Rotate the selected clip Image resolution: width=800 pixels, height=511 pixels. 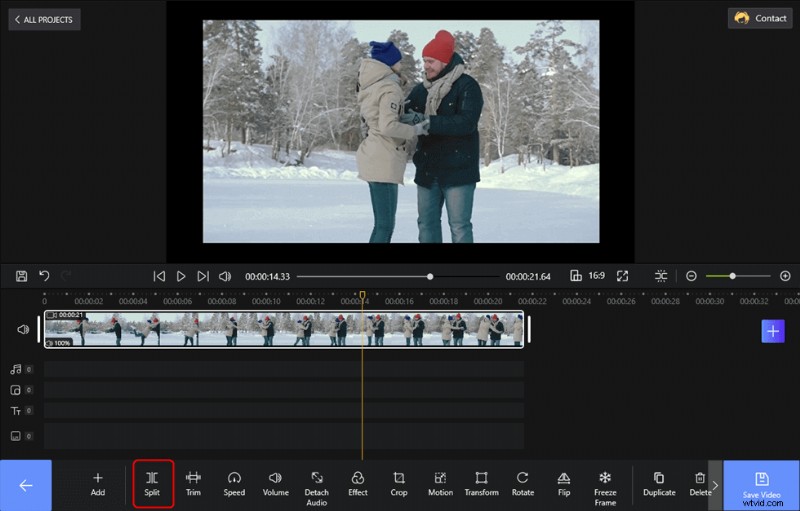coord(522,484)
